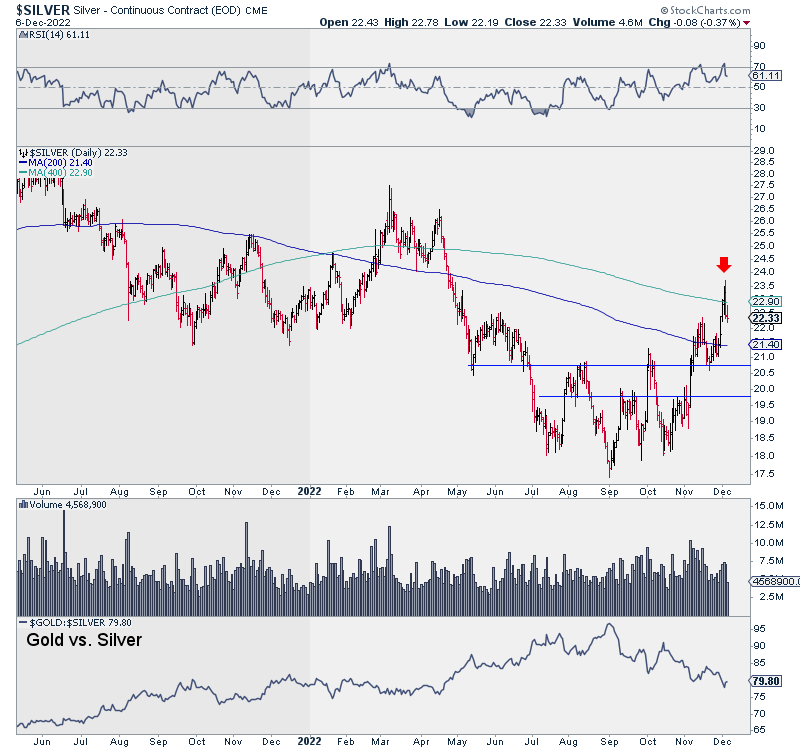Click the $GOLD:$SILVER 79.80 panel label
This screenshot has height=750, width=800.
[65, 623]
